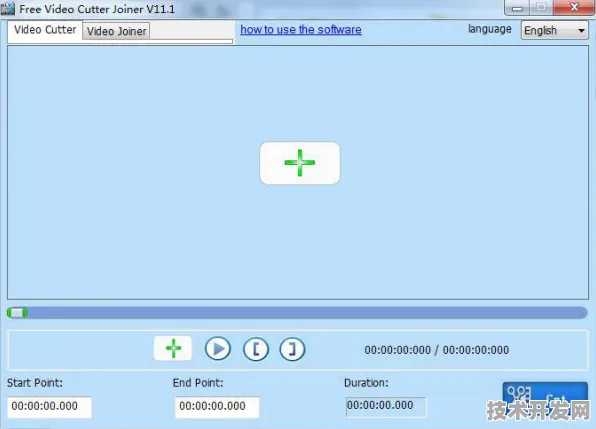The image size is (596, 429).
Task: Add a file with the small green plus button
Action: coord(173,348)
